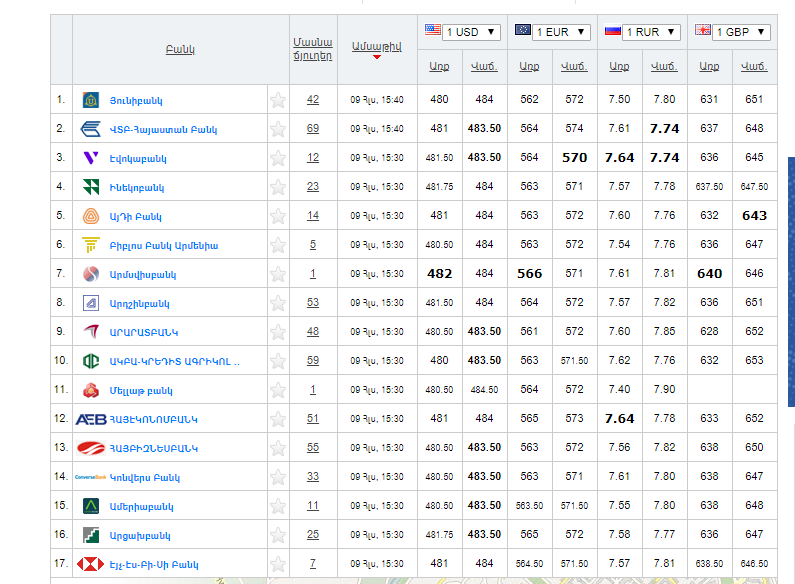Sort by USD sell rate header

[x=484, y=66]
